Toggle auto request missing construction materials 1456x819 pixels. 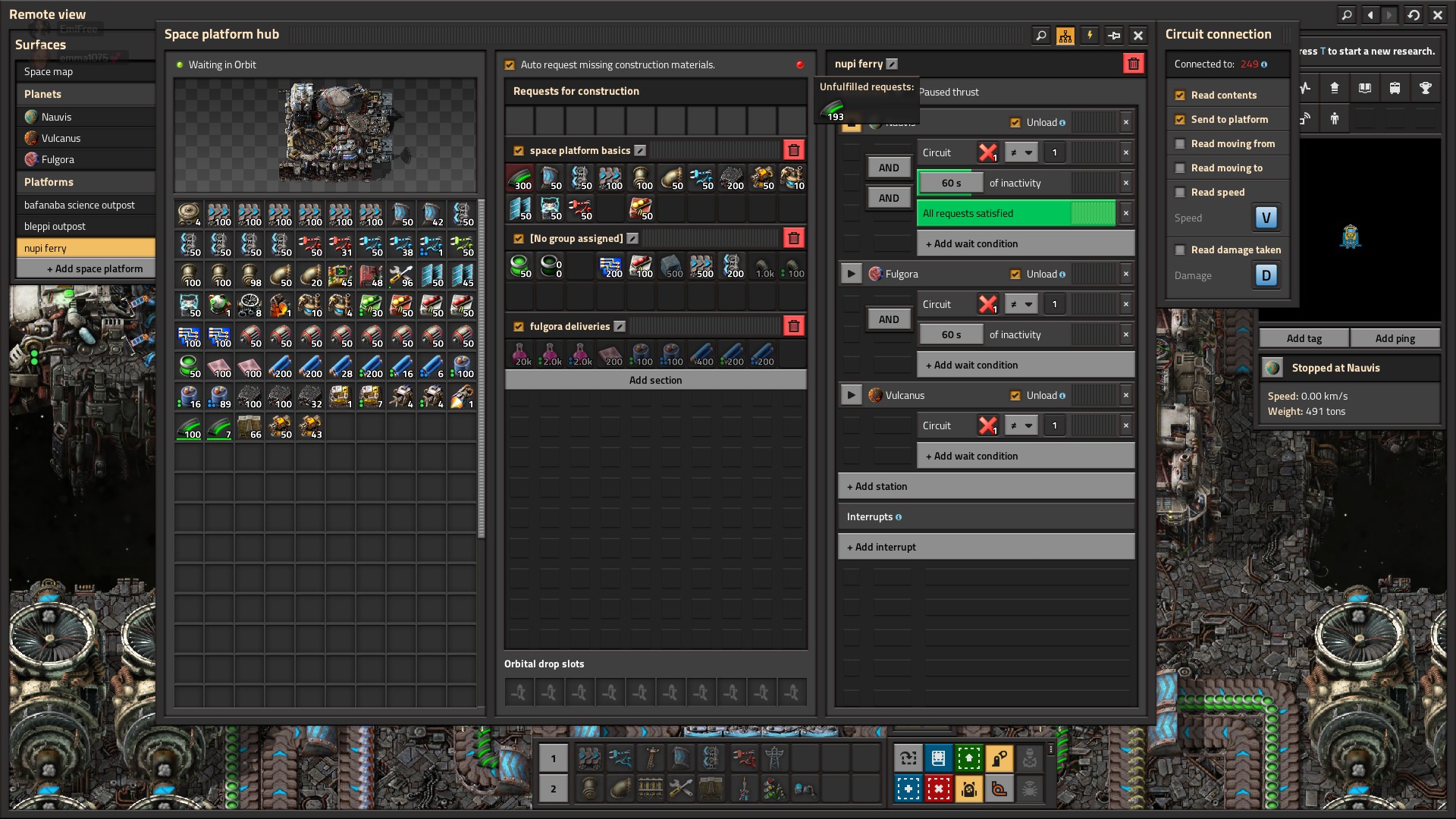click(510, 65)
